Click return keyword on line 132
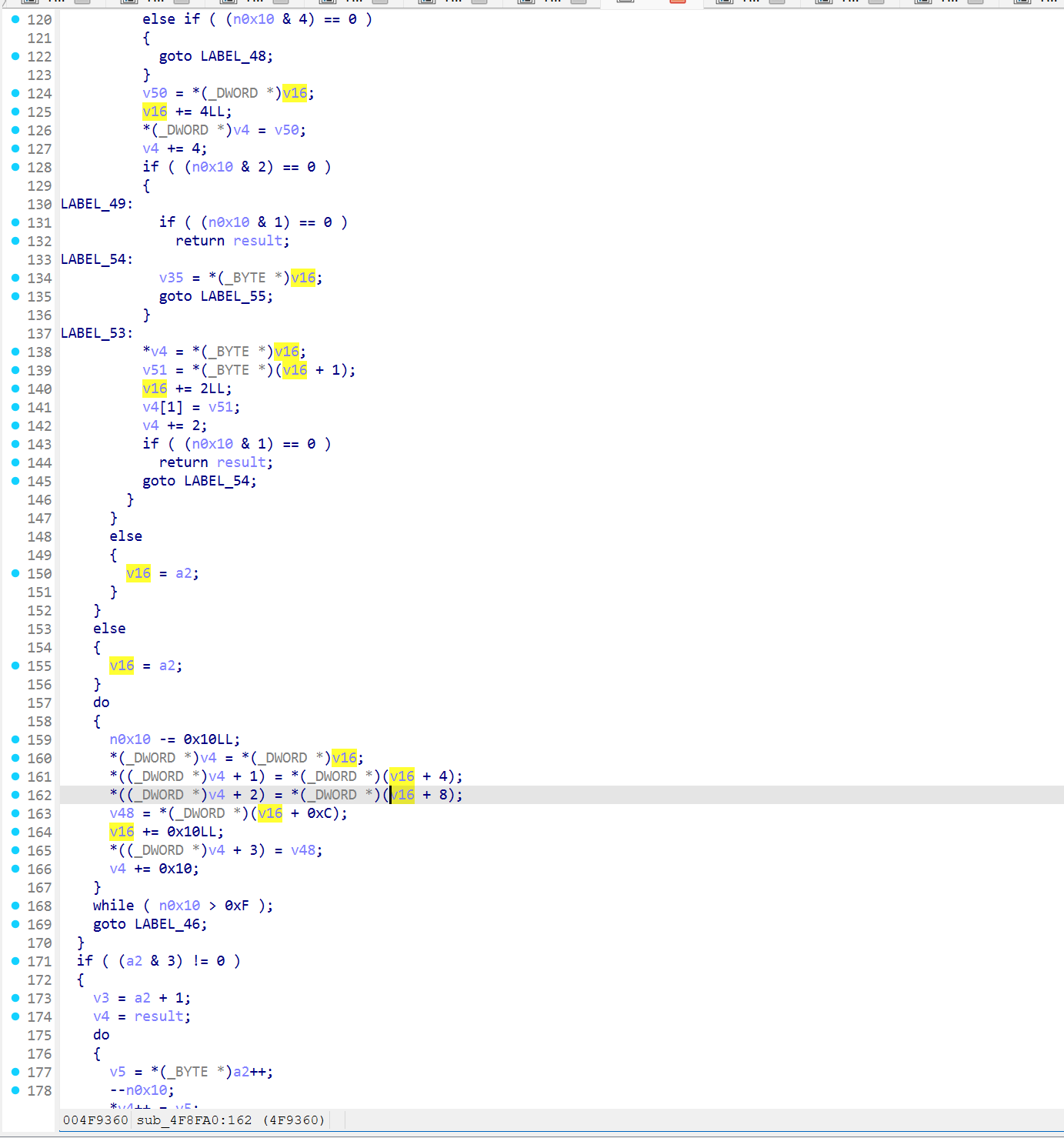The height and width of the screenshot is (1138, 1064). click(200, 241)
